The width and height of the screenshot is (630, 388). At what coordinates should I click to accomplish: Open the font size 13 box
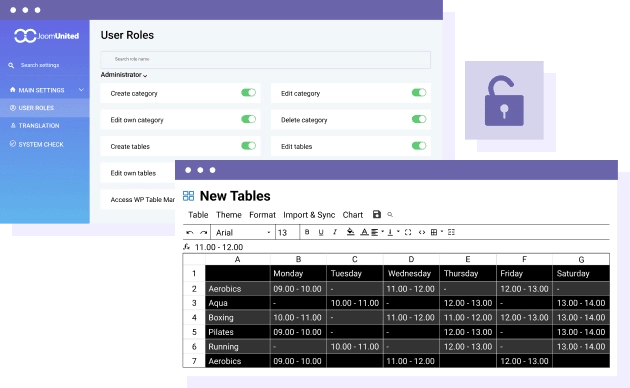(287, 232)
